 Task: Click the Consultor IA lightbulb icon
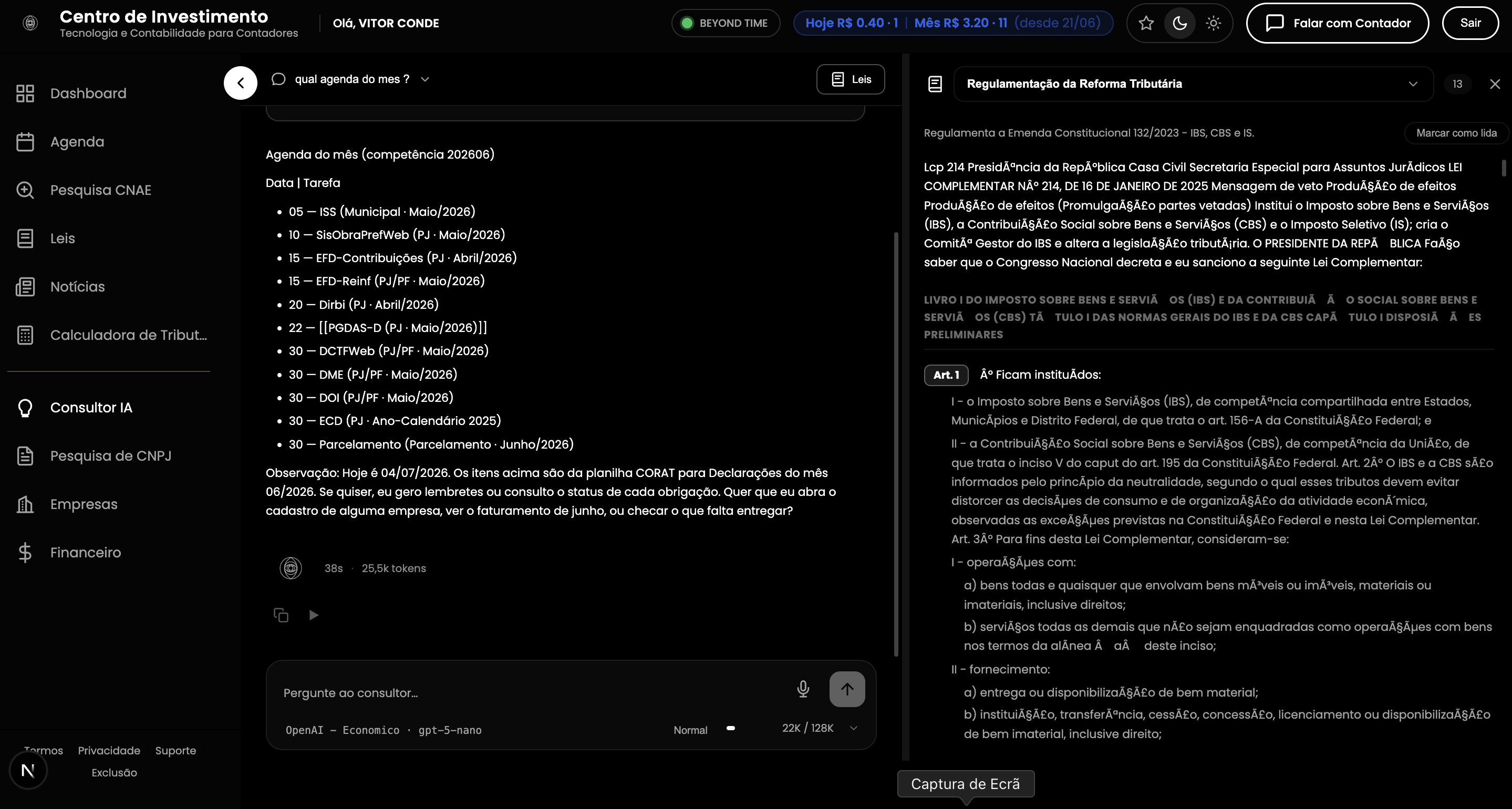click(x=25, y=408)
